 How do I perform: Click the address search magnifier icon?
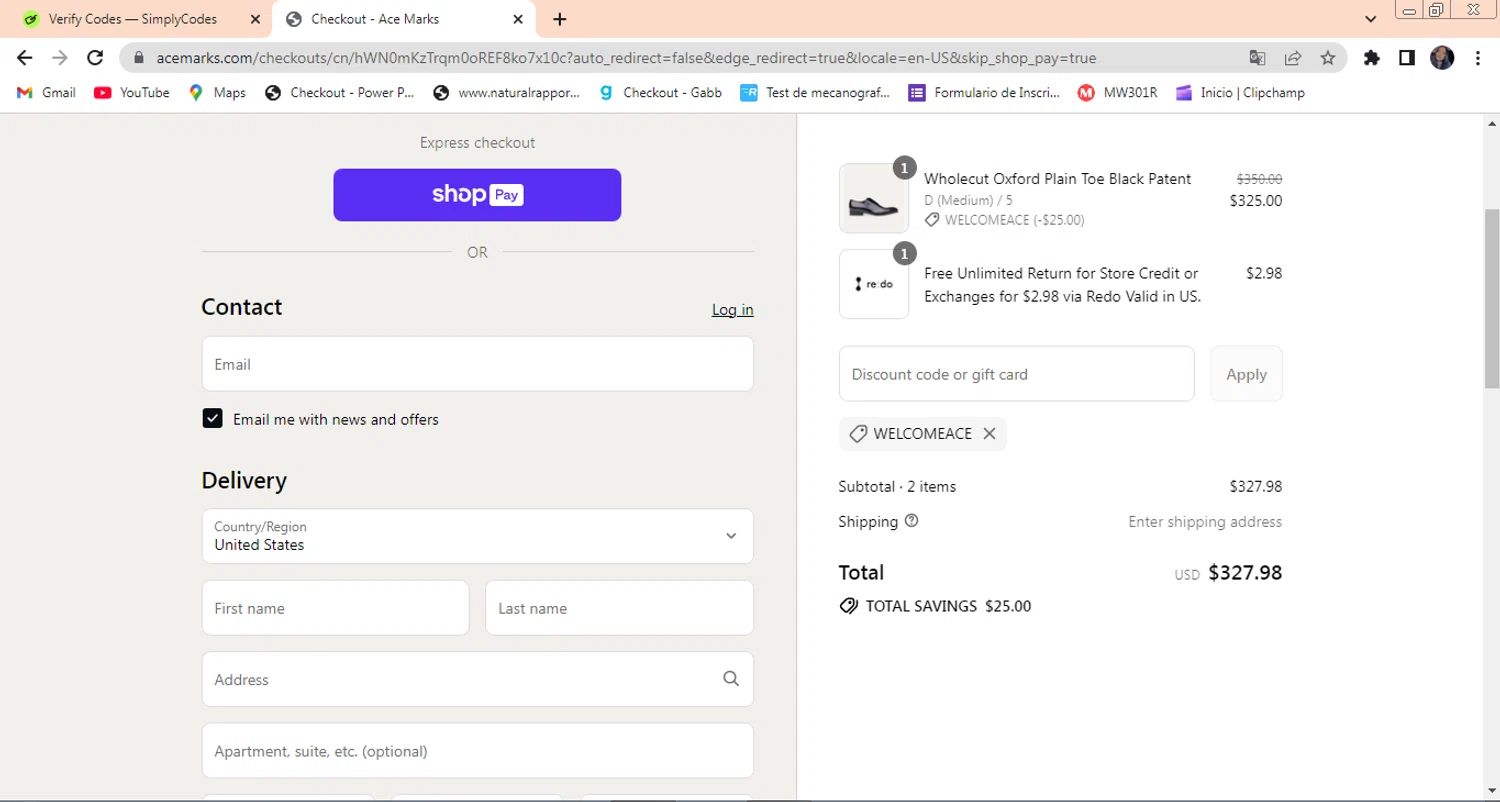(731, 679)
